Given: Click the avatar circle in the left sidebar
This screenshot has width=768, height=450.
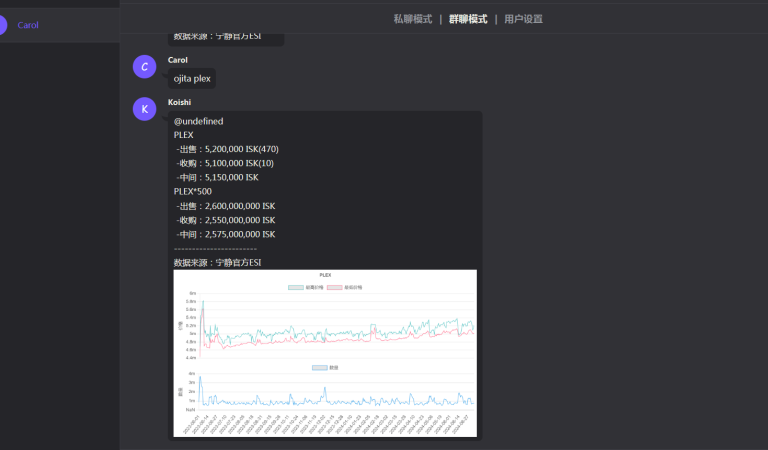Looking at the screenshot, I should click(3, 25).
